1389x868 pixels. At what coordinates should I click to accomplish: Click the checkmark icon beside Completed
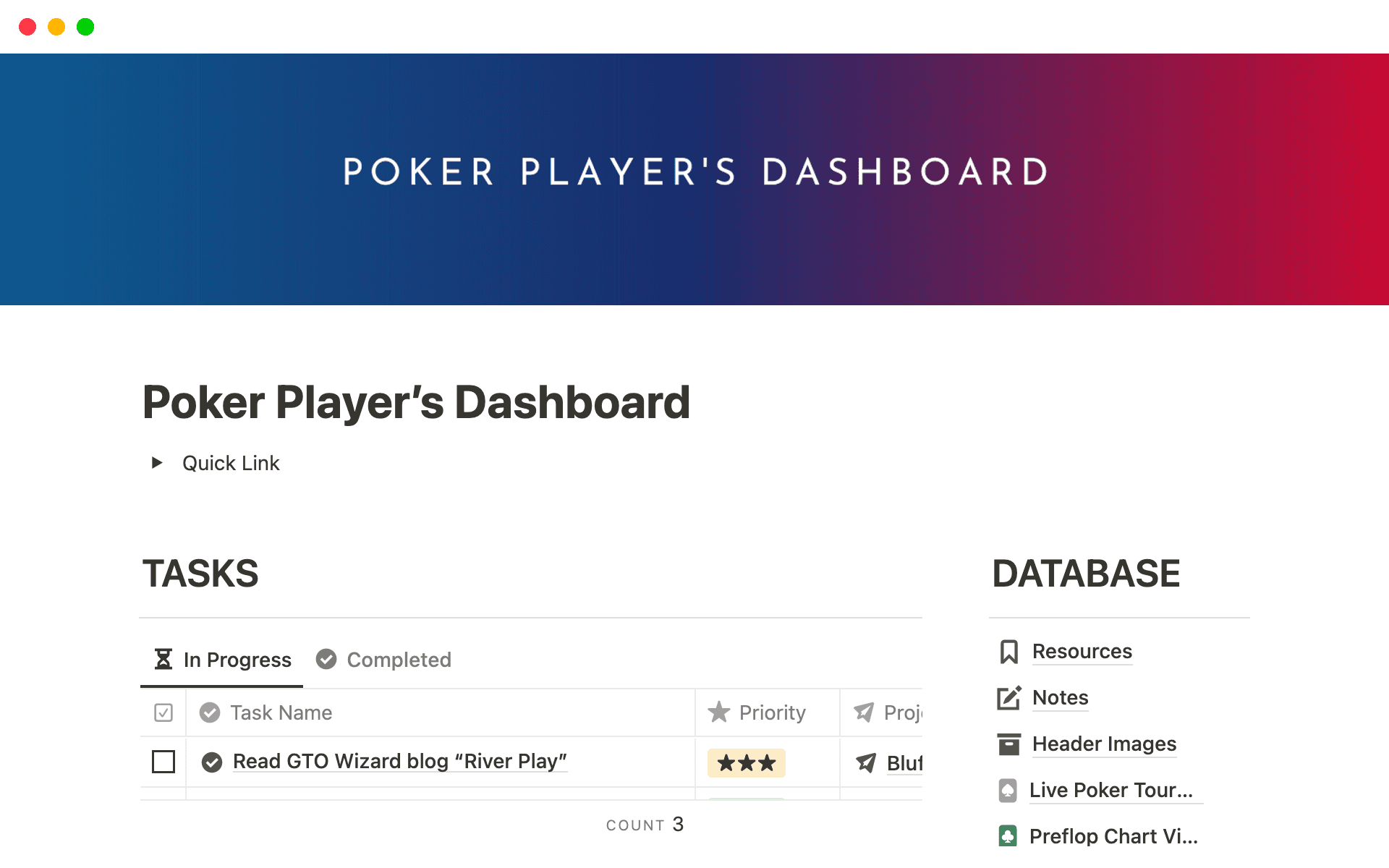pos(326,659)
